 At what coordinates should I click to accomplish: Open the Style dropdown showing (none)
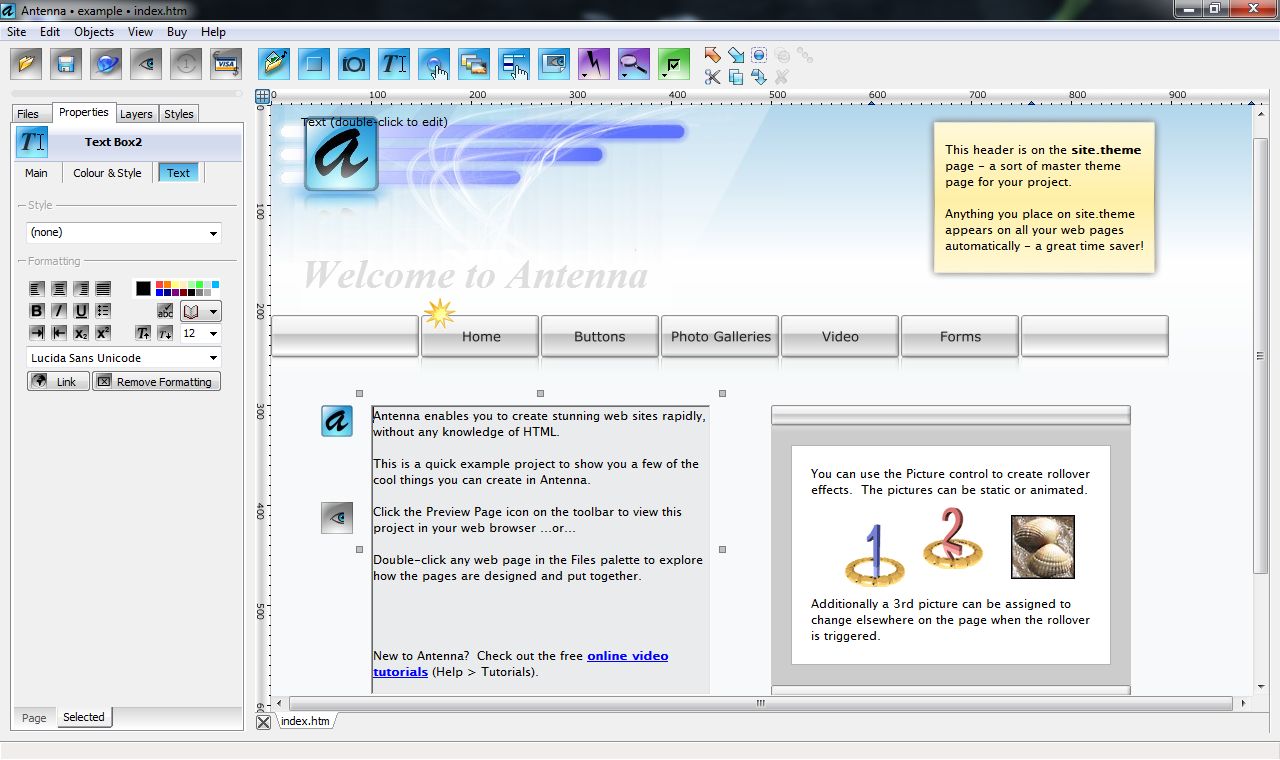pyautogui.click(x=124, y=232)
